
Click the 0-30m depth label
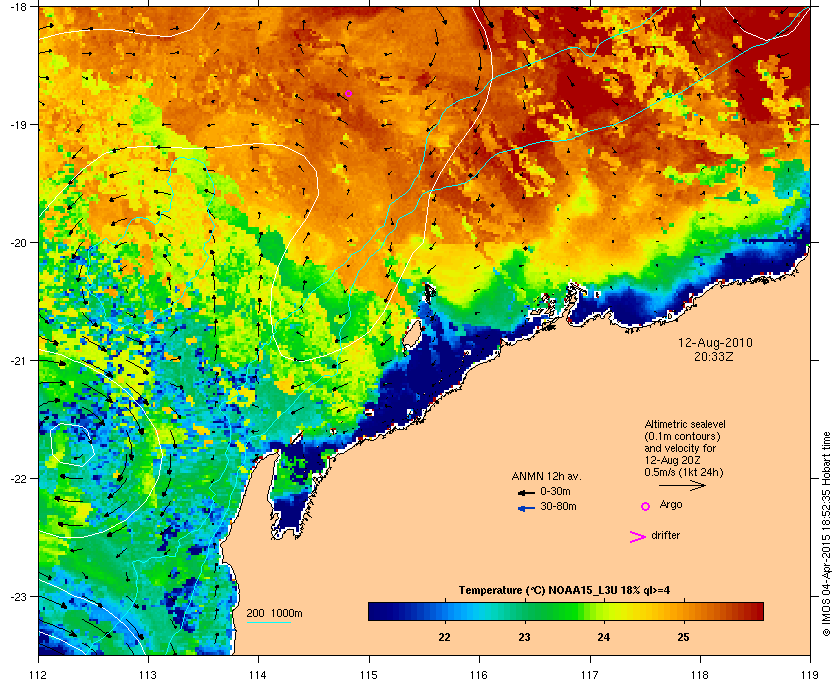555,491
